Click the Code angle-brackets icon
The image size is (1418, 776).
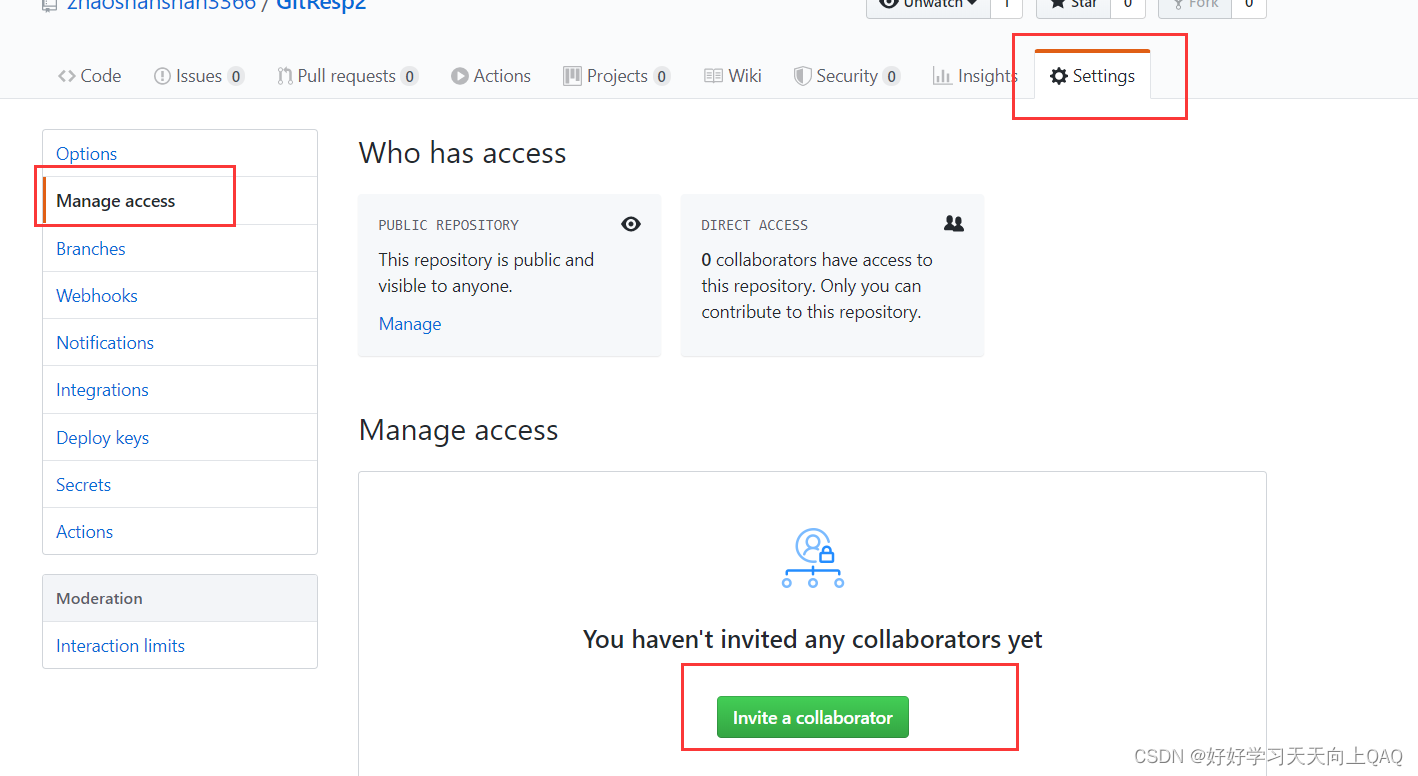coord(67,76)
